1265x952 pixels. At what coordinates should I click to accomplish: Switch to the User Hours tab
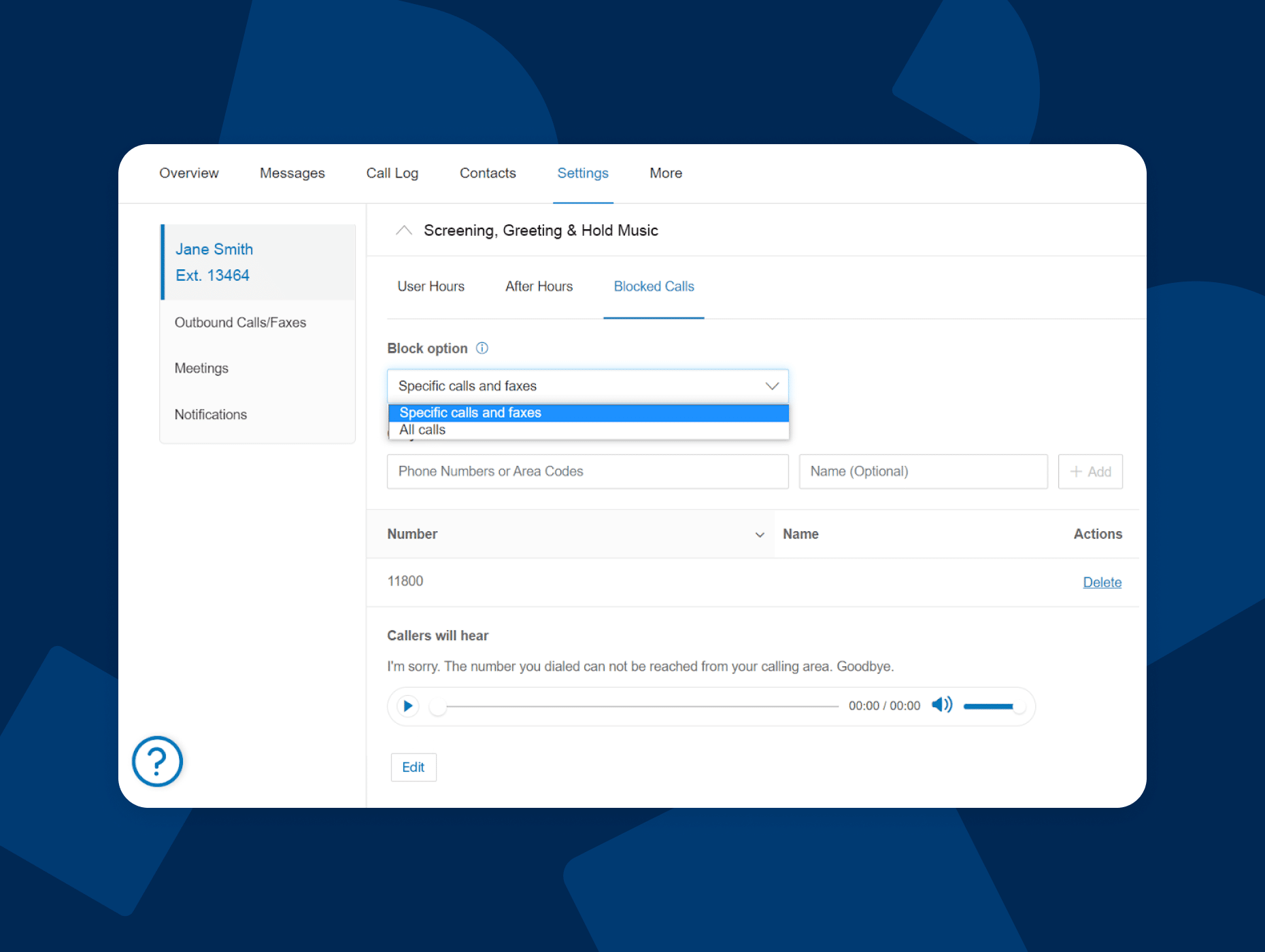click(431, 286)
